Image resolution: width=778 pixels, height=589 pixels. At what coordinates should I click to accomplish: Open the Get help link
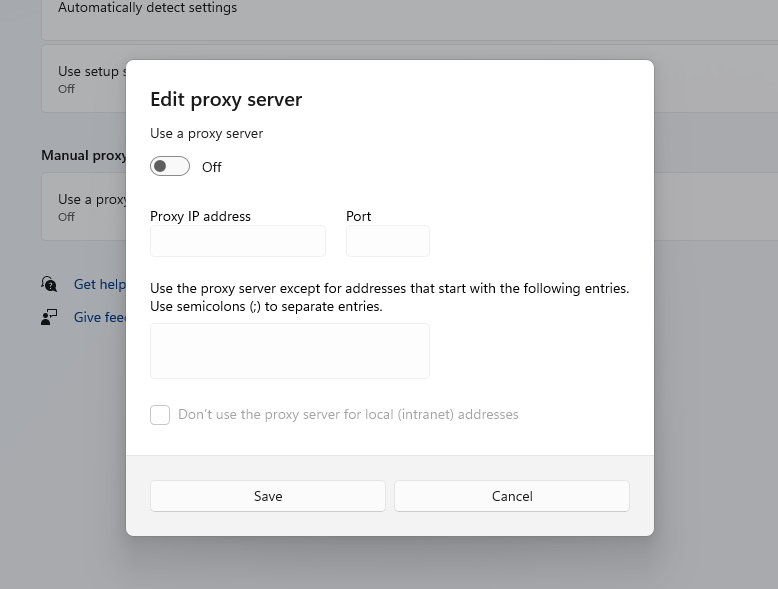click(x=99, y=284)
